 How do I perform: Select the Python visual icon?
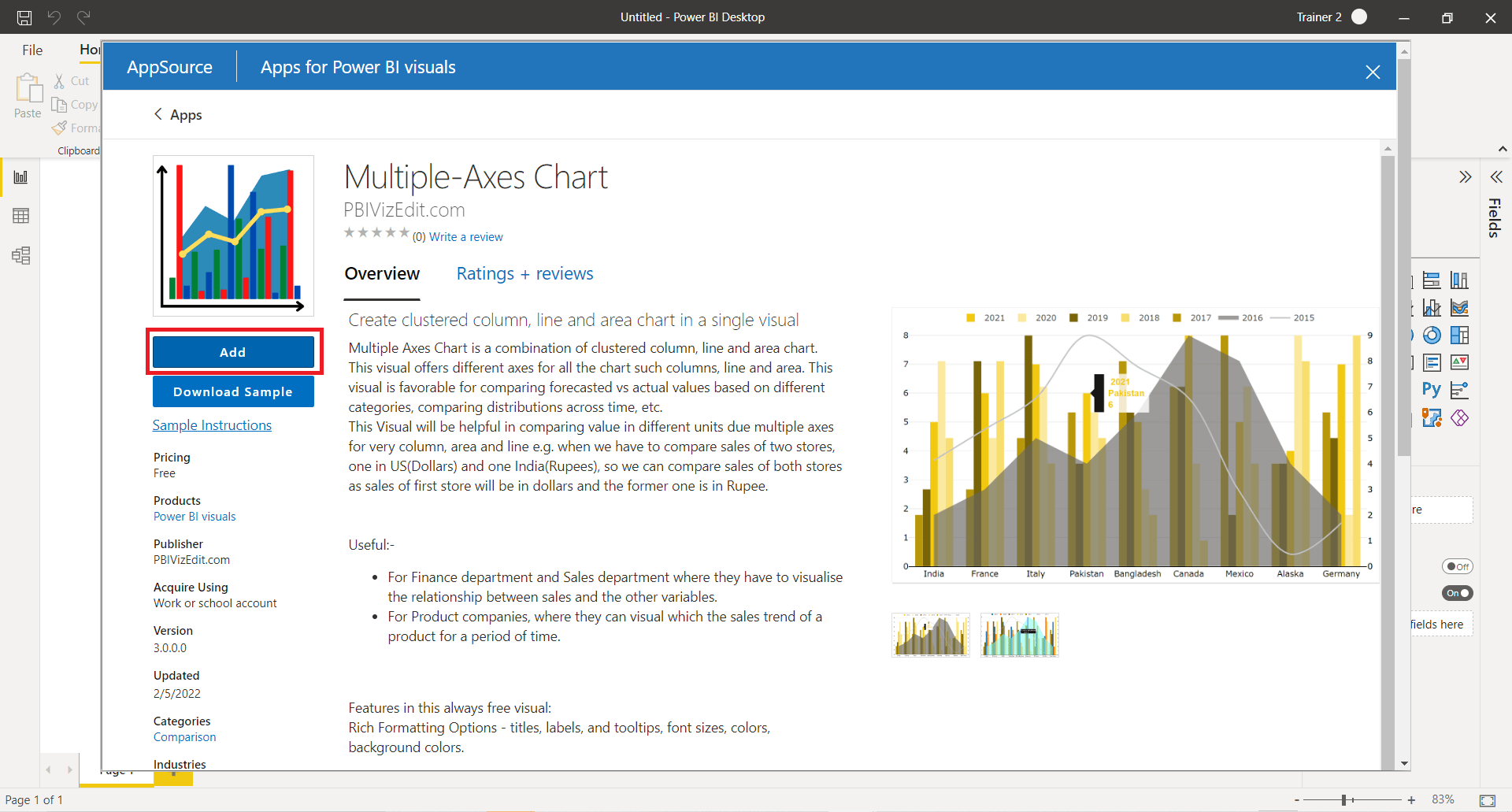pos(1431,388)
